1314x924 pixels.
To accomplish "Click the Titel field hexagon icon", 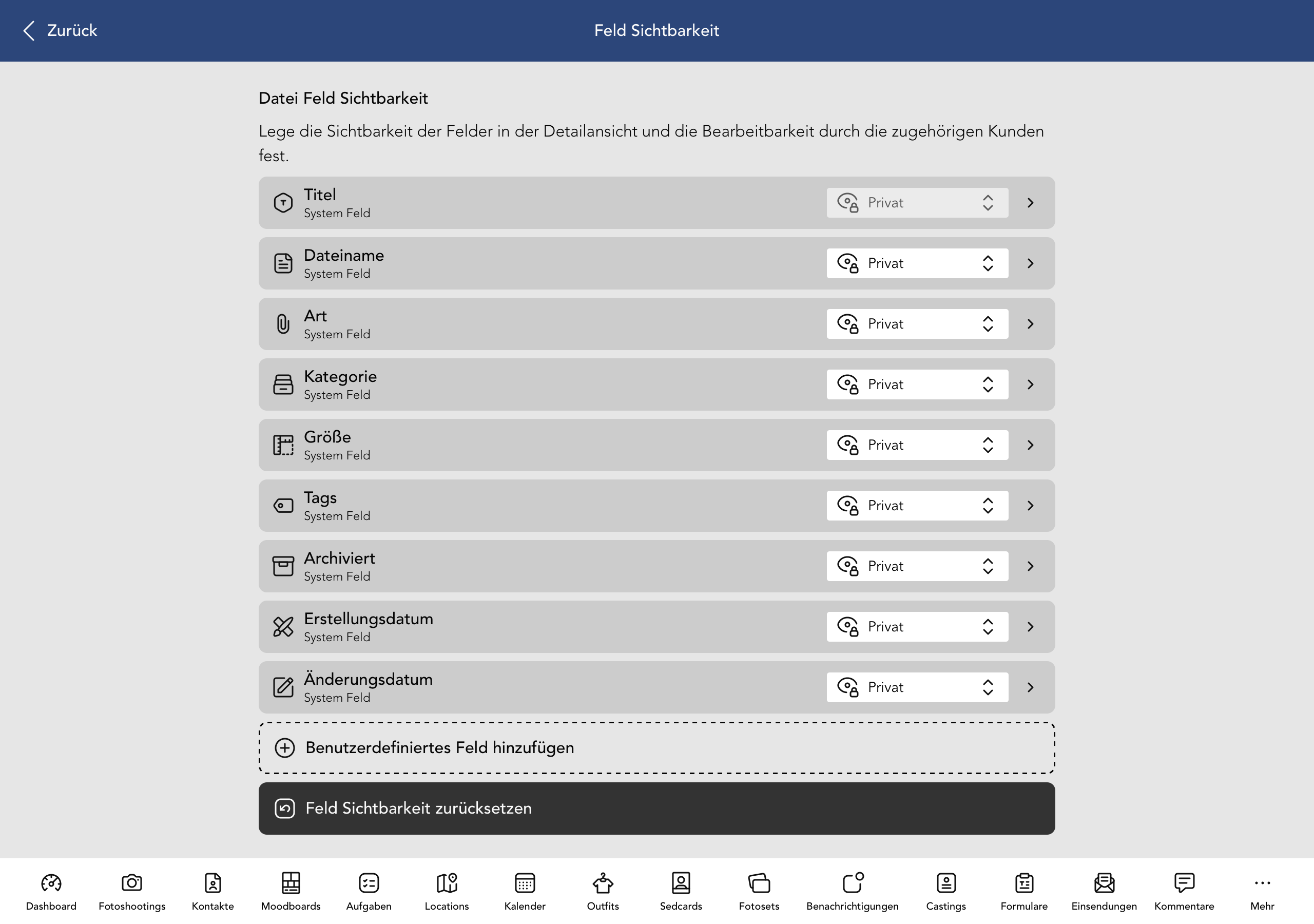I will [283, 203].
